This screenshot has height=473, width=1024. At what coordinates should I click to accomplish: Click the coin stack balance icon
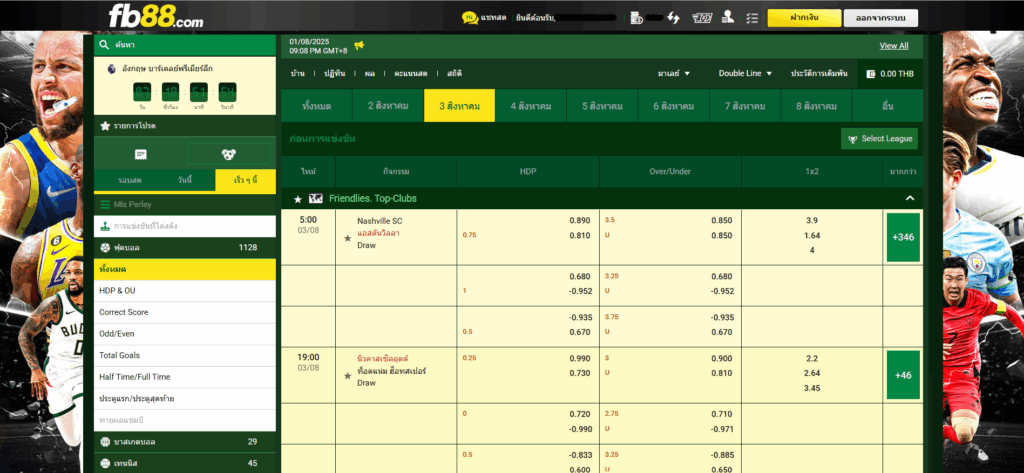[637, 18]
